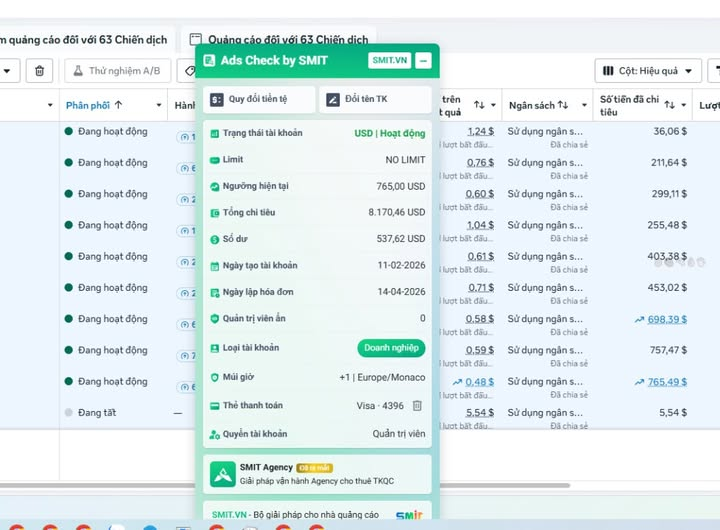Open Số tiền đã chi tiêu dropdown arrow
The width and height of the screenshot is (720, 530).
[x=684, y=105]
